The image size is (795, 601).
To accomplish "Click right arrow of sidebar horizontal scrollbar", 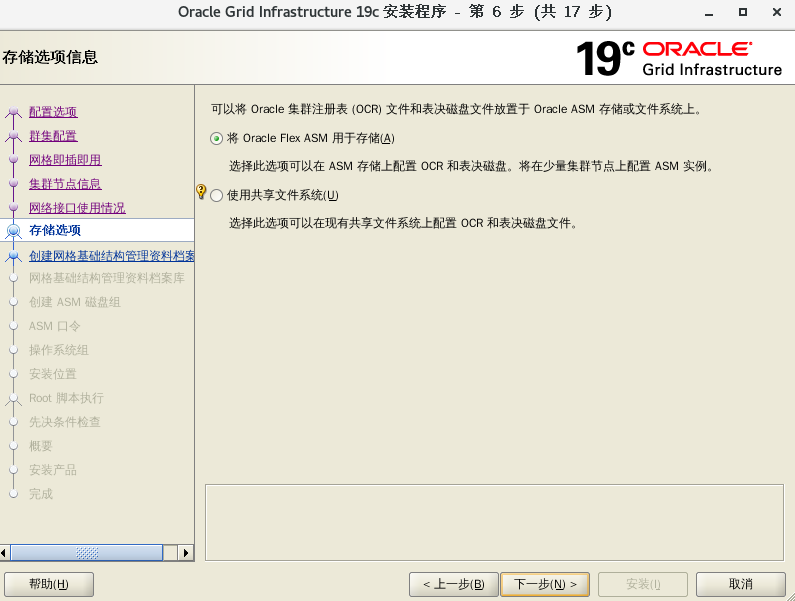I will tap(186, 553).
